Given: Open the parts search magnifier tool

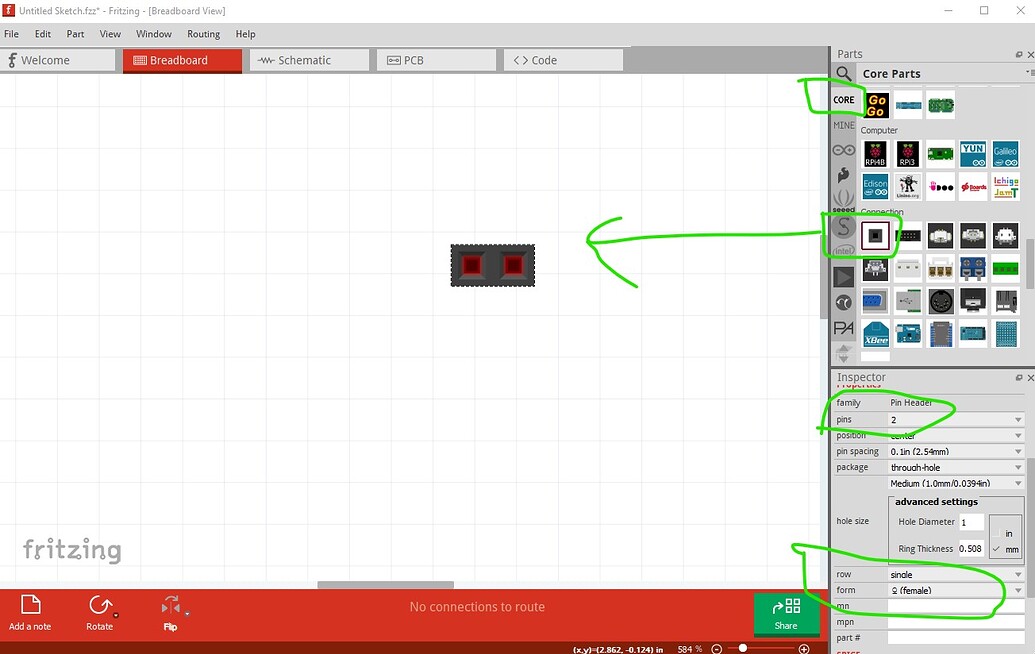Looking at the screenshot, I should 843,75.
